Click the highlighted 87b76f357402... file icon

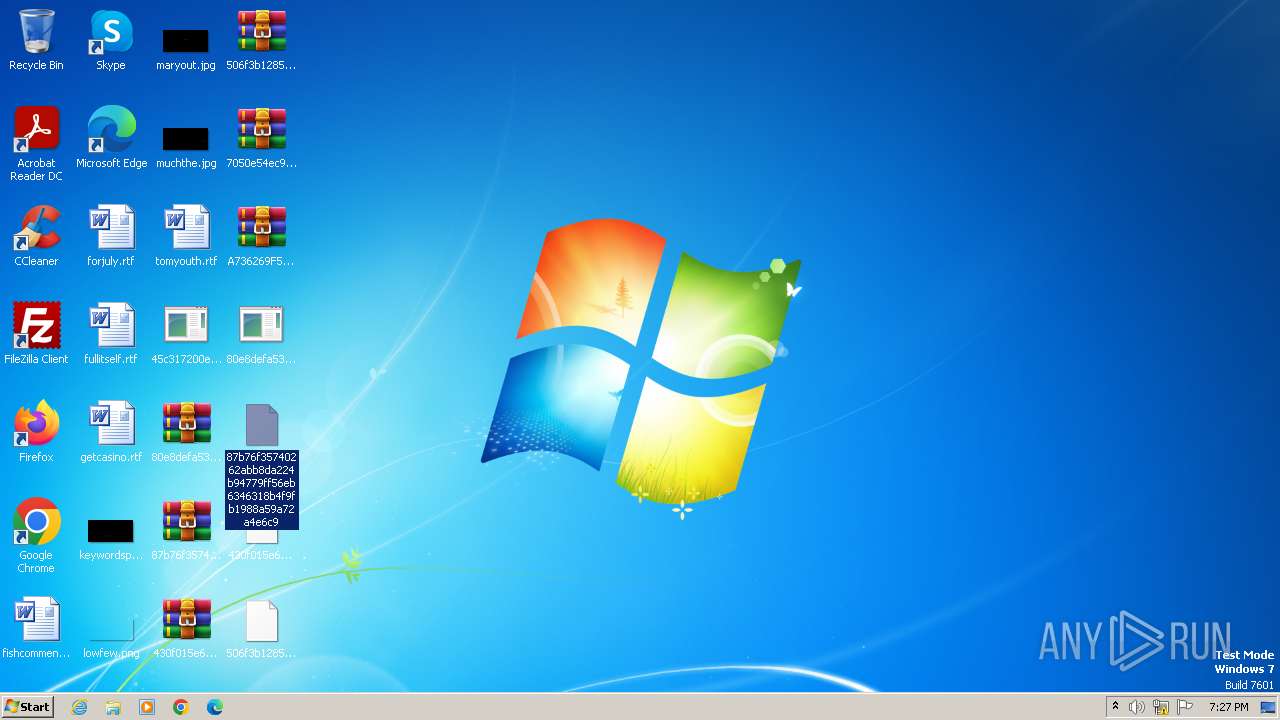tap(261, 425)
